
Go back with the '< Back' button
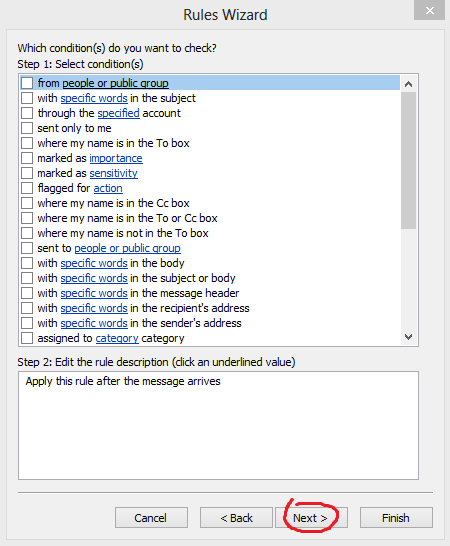pos(236,518)
